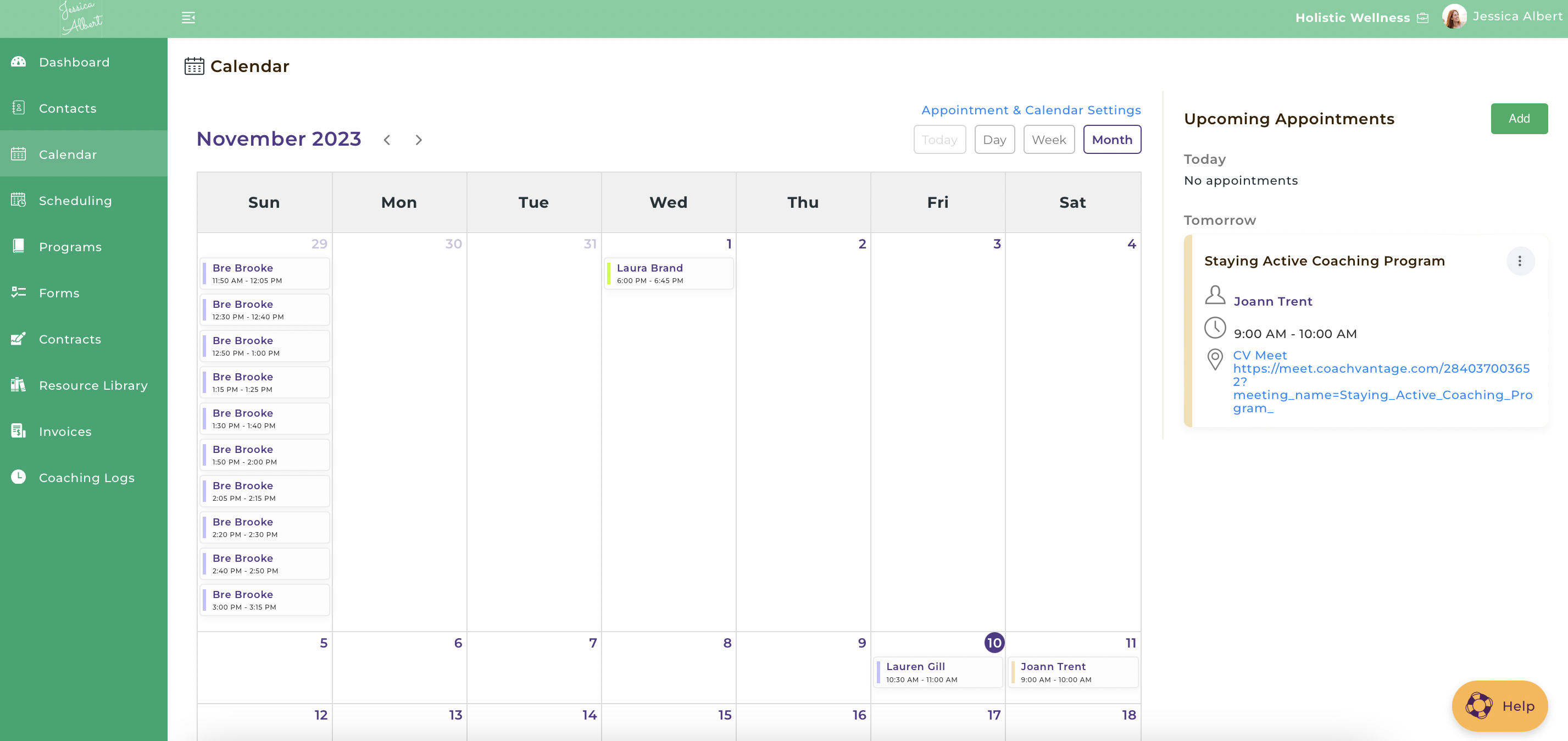This screenshot has width=1568, height=741.
Task: Click the Contracts pen icon
Action: 19,339
